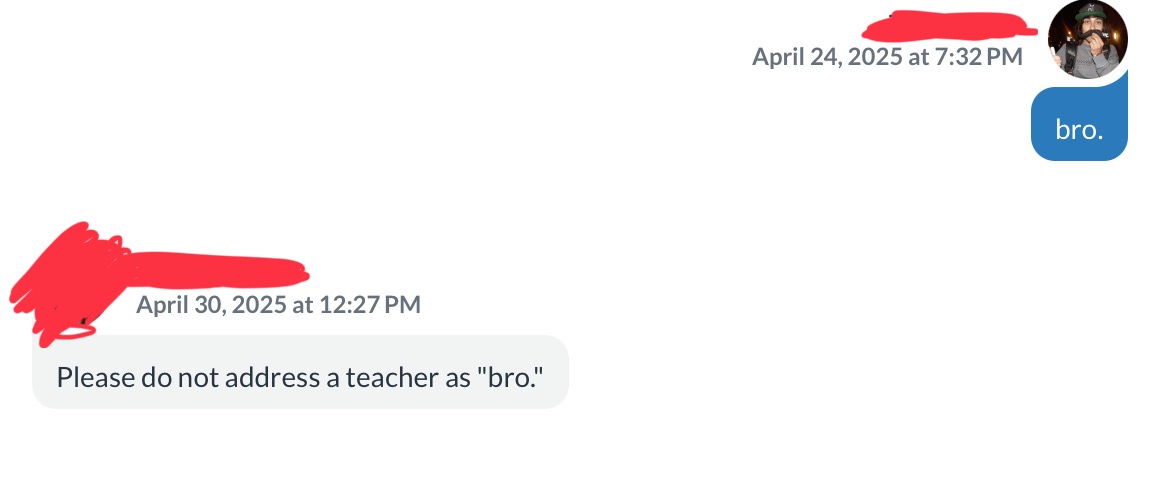Click the sender's profile picture avatar
The image size is (1160, 493).
click(x=1087, y=41)
